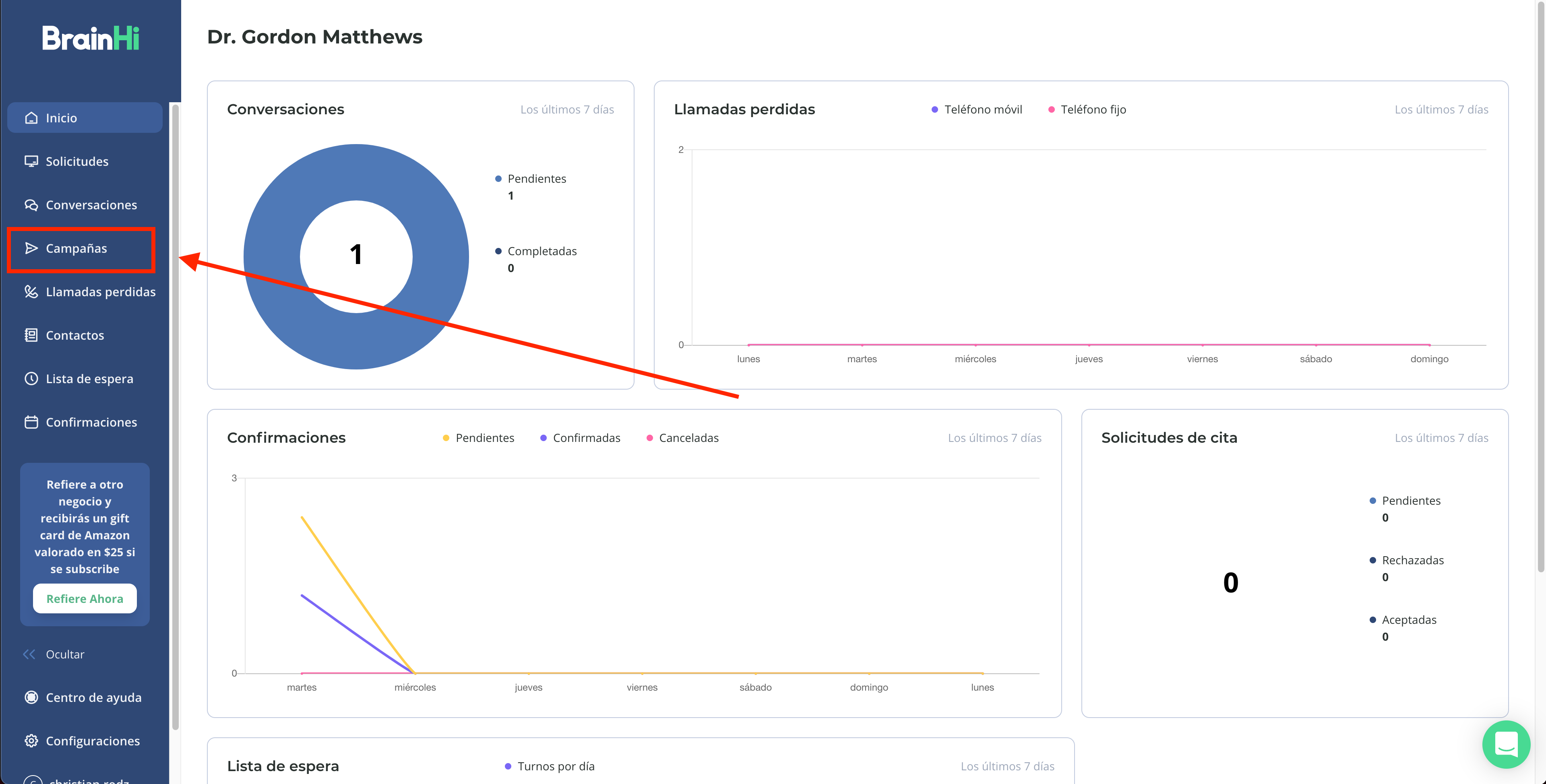1546x784 pixels.
Task: Open the green chat support widget
Action: click(x=1506, y=745)
